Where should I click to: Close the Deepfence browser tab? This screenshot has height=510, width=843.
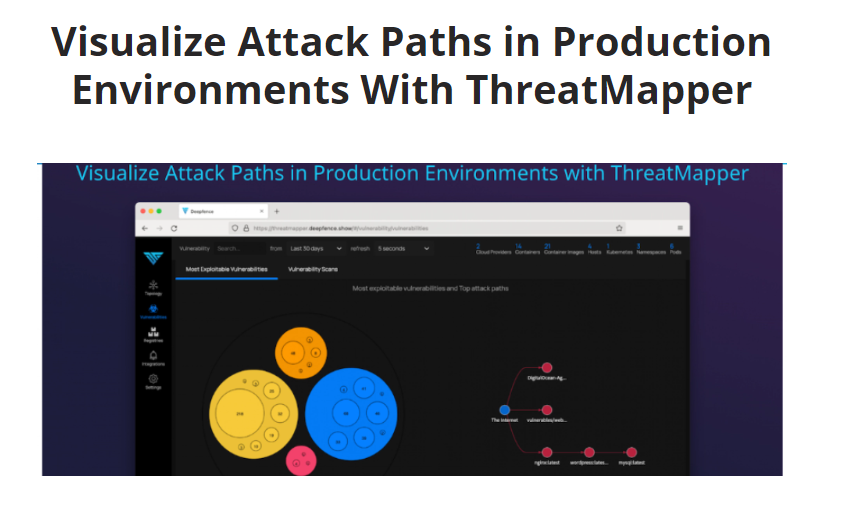(x=262, y=212)
